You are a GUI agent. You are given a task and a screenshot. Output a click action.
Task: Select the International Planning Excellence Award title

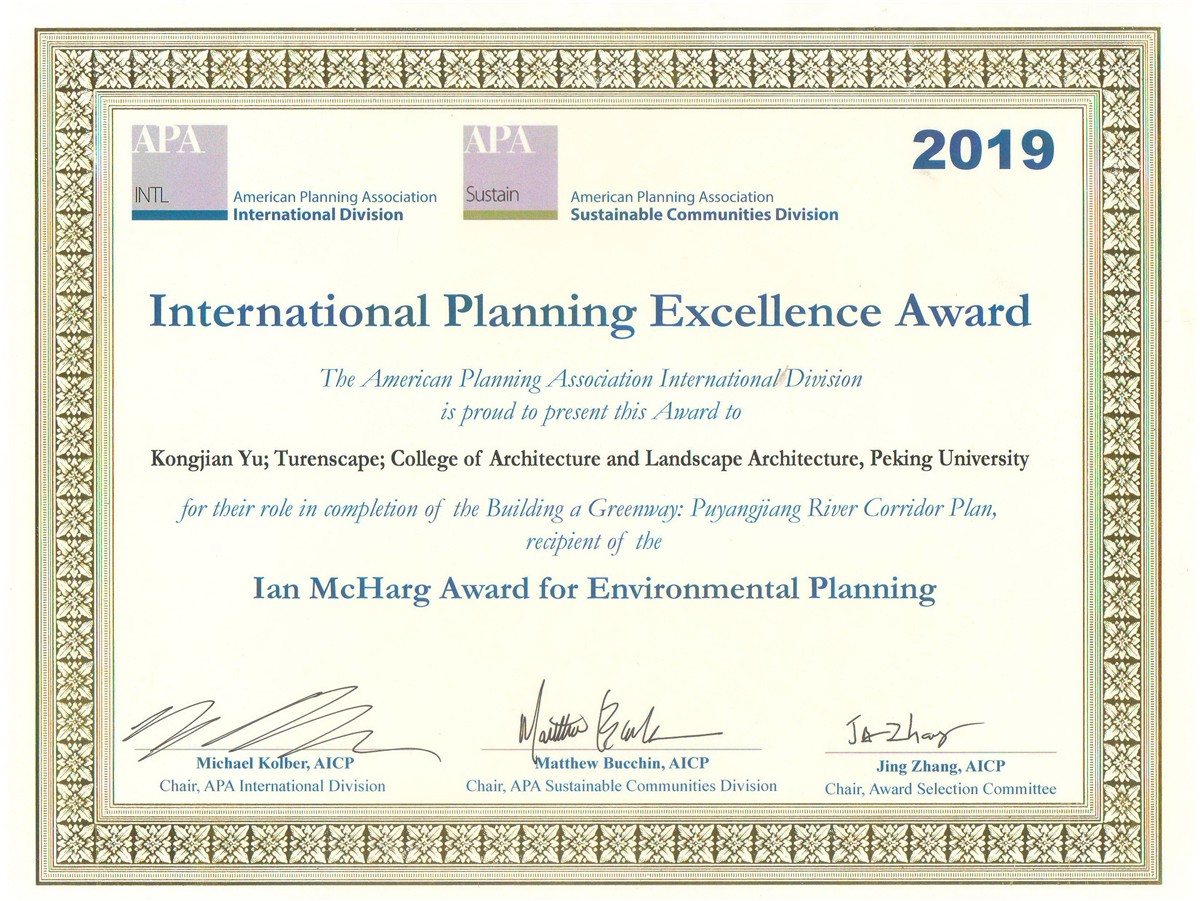tap(590, 312)
